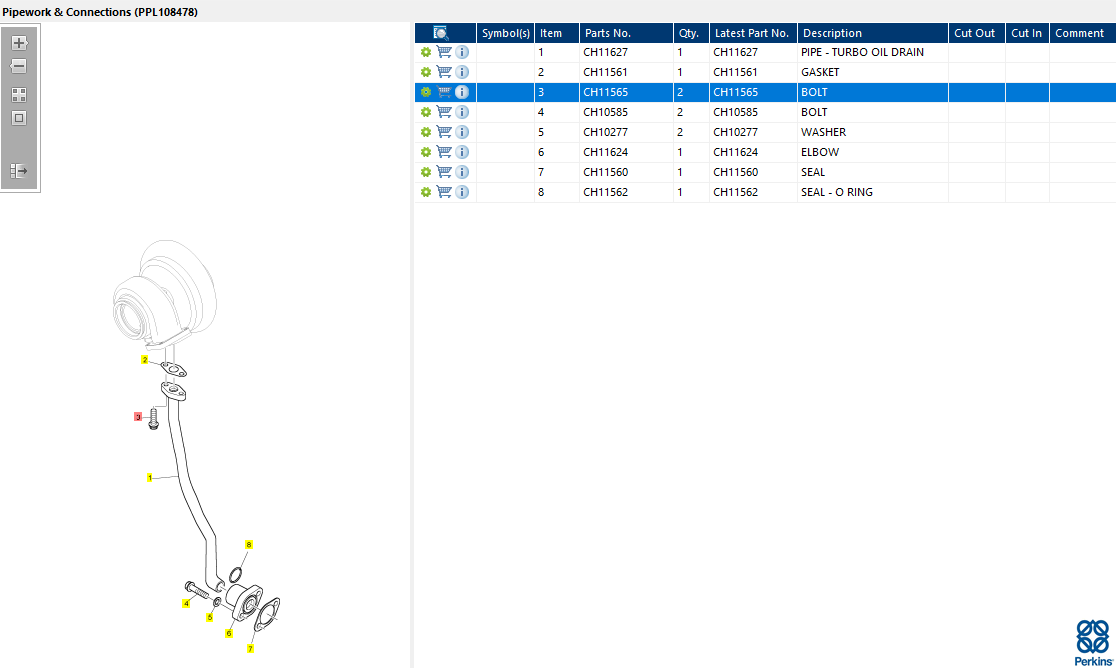The width and height of the screenshot is (1116, 668).
Task: Show info for SEAL CH11560
Action: click(462, 171)
